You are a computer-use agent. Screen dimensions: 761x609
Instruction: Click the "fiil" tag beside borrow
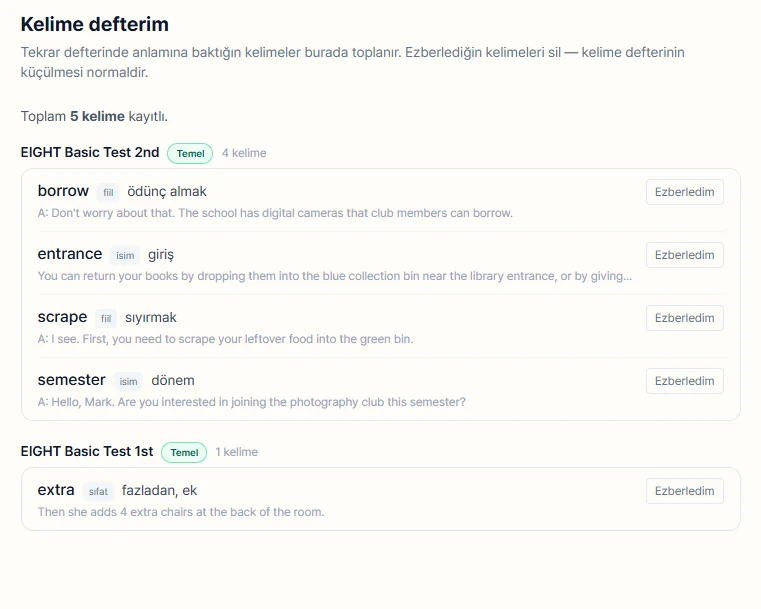(108, 193)
